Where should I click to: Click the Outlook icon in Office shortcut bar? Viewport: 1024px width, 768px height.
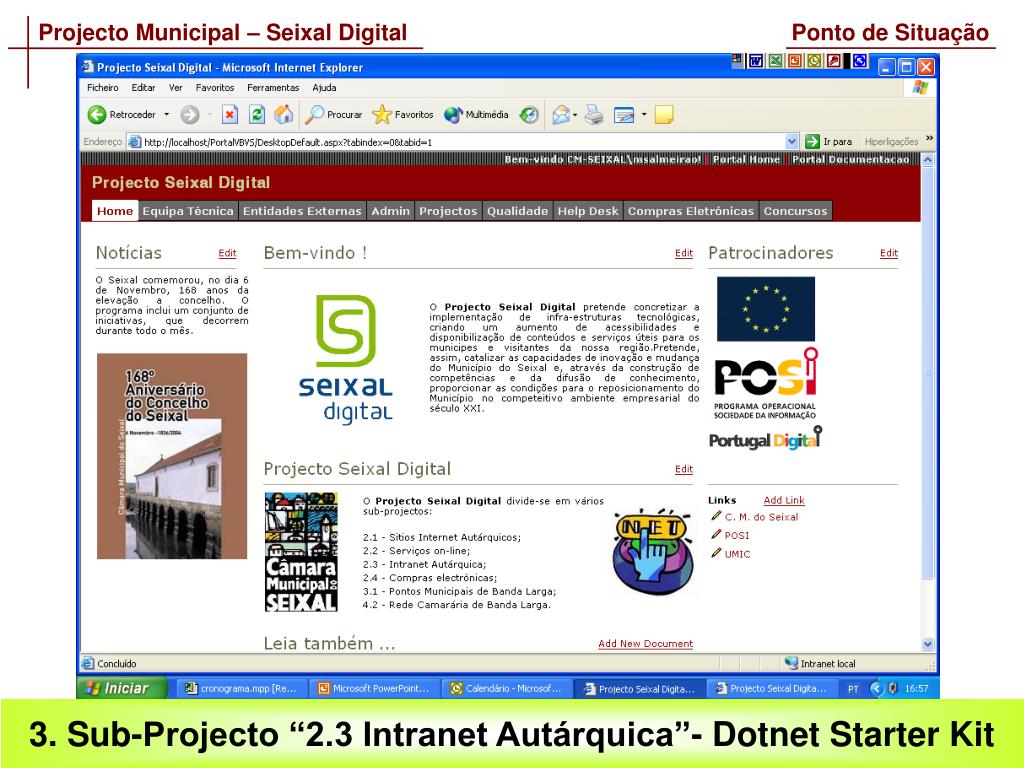tap(814, 61)
